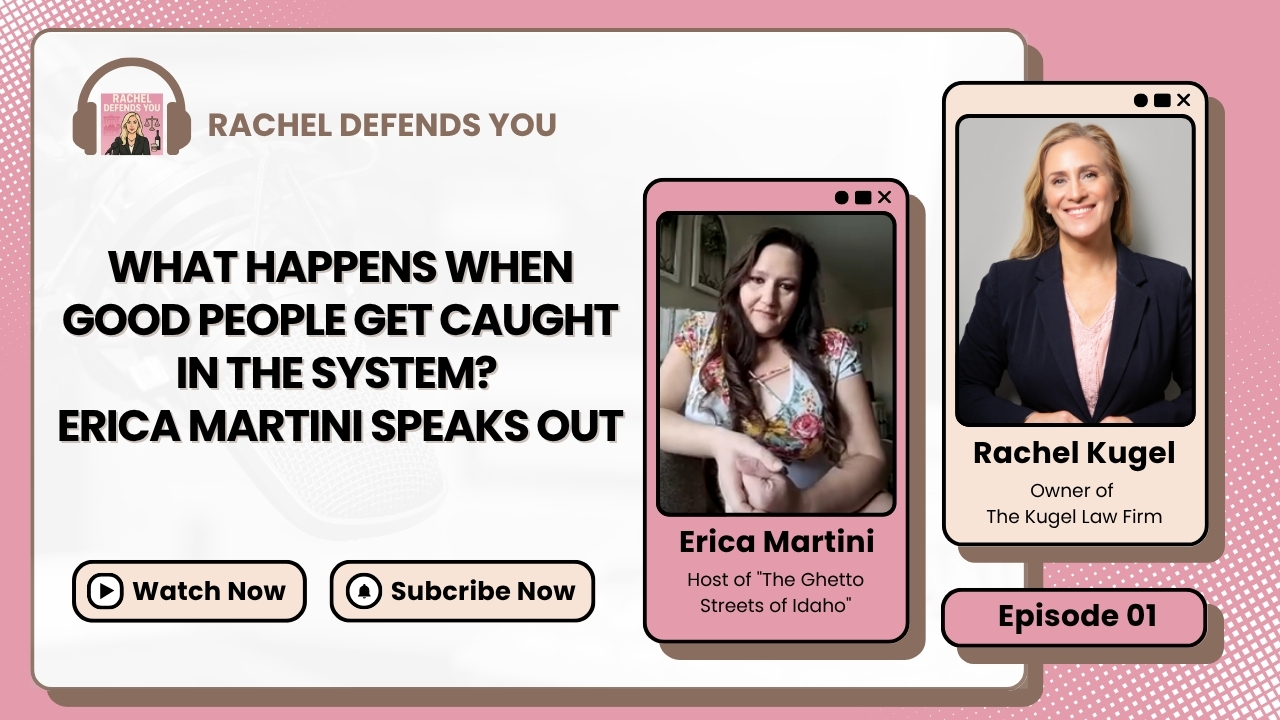Viewport: 1280px width, 720px height.
Task: Click the Rachel Kugel name label
Action: 1074,453
